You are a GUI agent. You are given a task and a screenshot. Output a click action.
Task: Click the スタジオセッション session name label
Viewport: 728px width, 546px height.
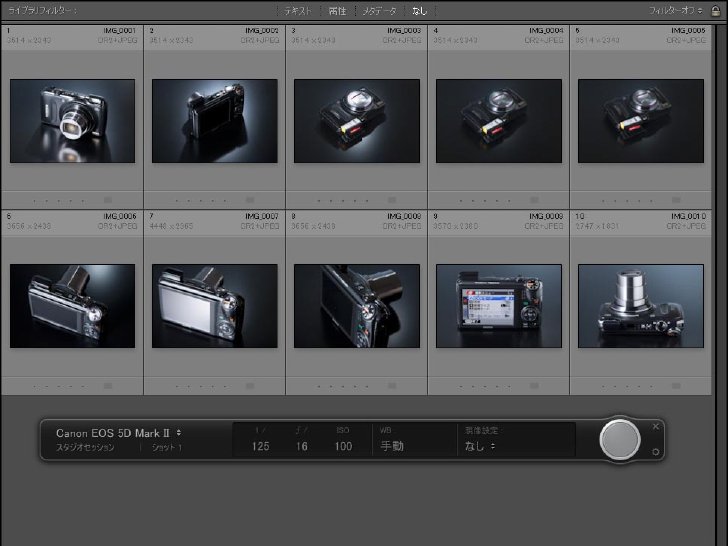pyautogui.click(x=85, y=448)
